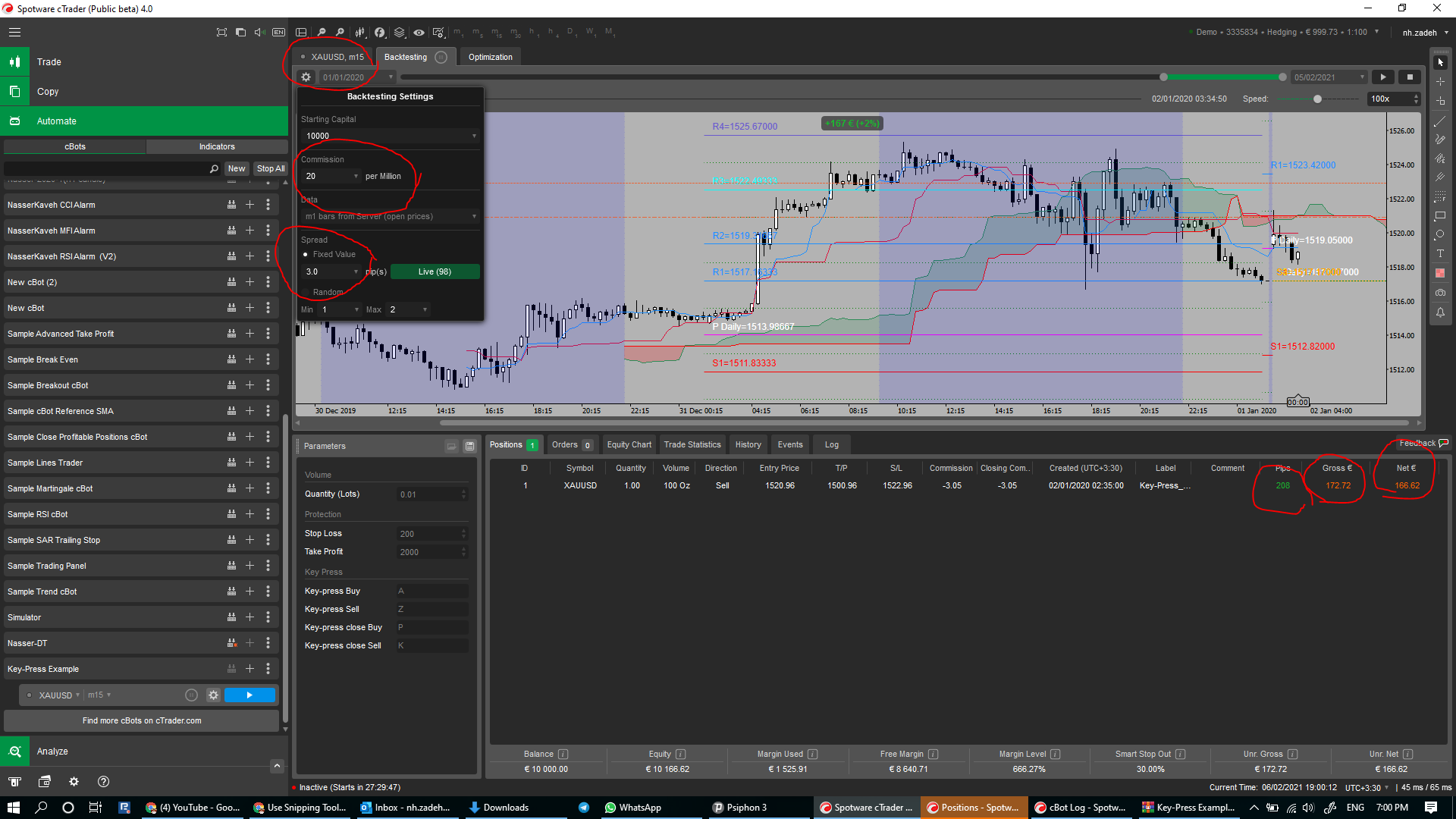
Task: Expand Starting Capital dropdown
Action: [x=474, y=136]
